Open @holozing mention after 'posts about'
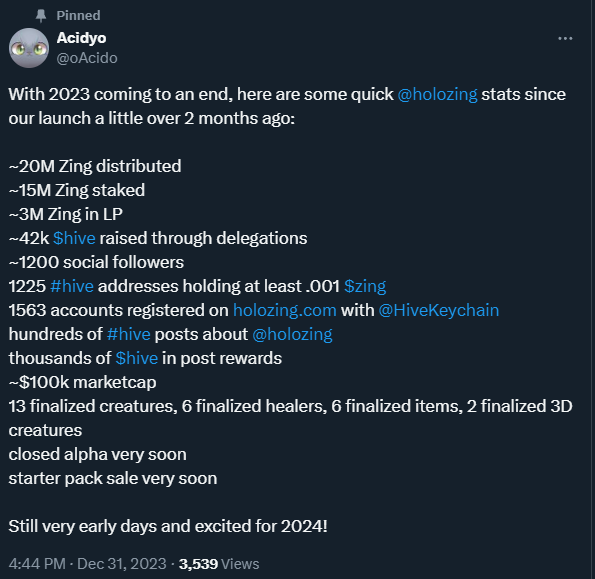Image resolution: width=595 pixels, height=579 pixels. (x=292, y=334)
